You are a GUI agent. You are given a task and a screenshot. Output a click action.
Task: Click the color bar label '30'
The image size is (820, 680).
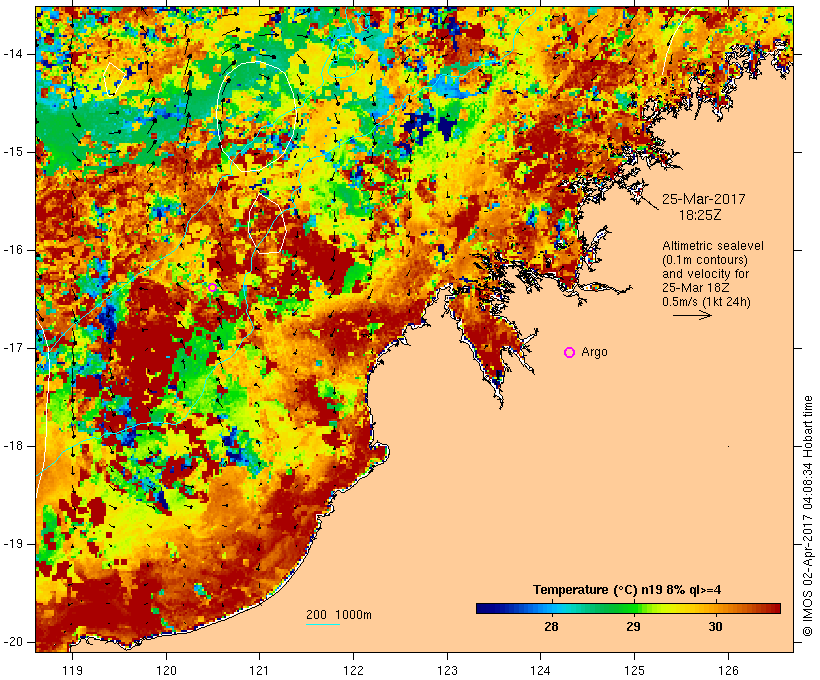pyautogui.click(x=715, y=627)
